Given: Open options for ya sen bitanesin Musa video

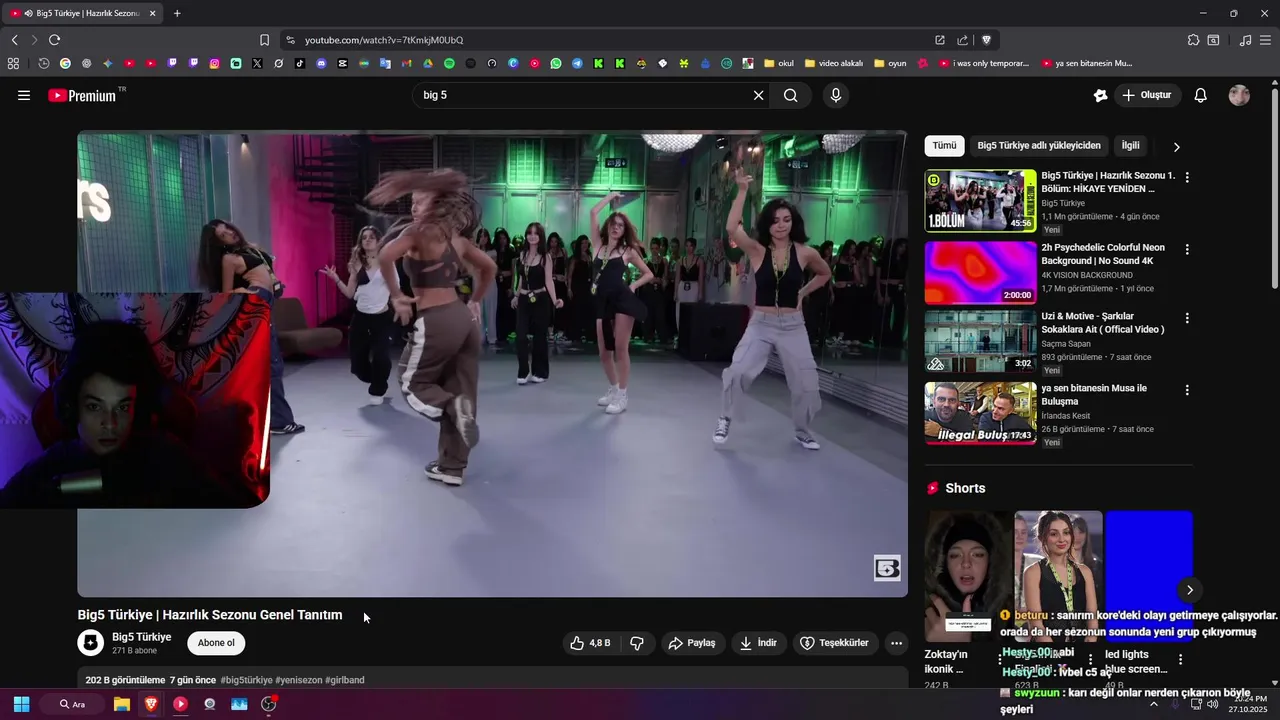Looking at the screenshot, I should point(1187,390).
